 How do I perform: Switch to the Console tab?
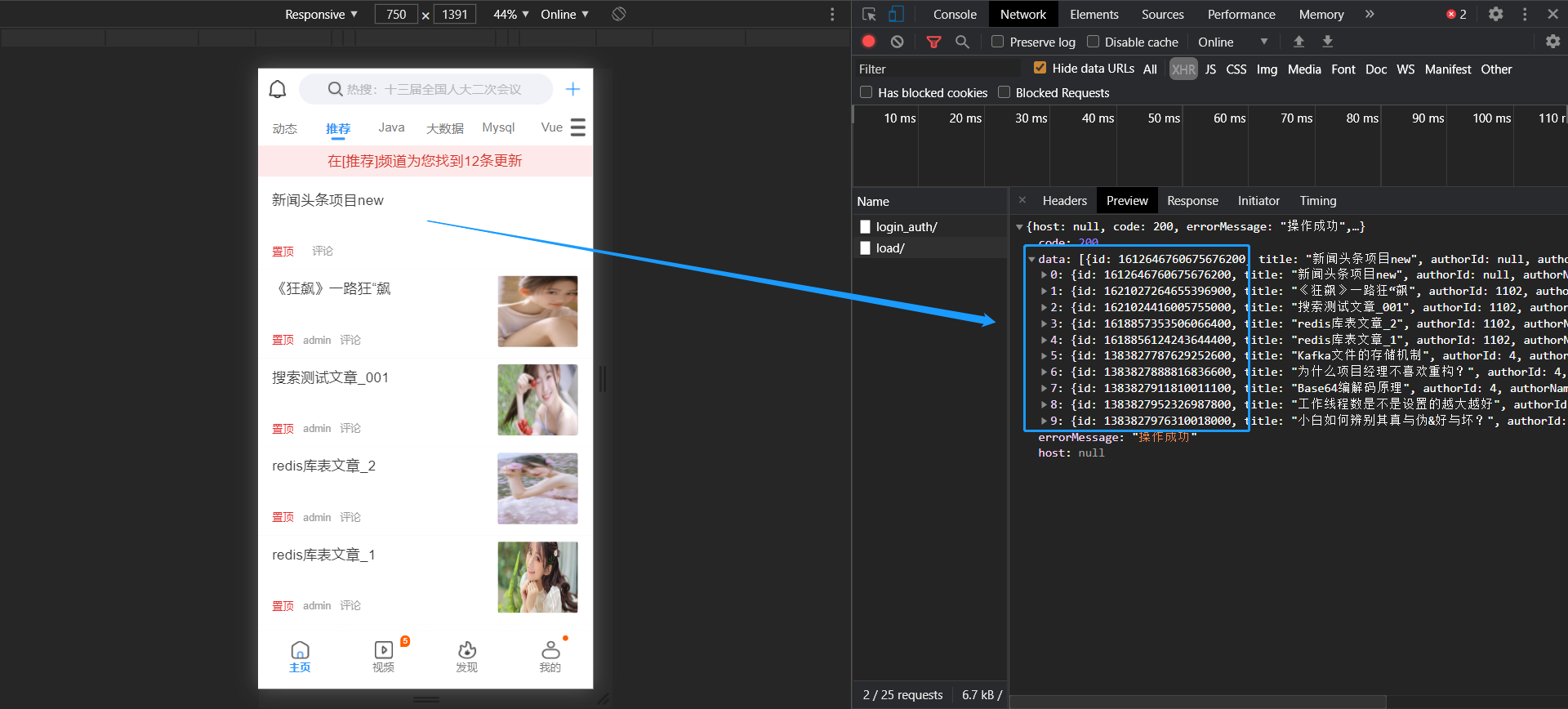coord(955,14)
